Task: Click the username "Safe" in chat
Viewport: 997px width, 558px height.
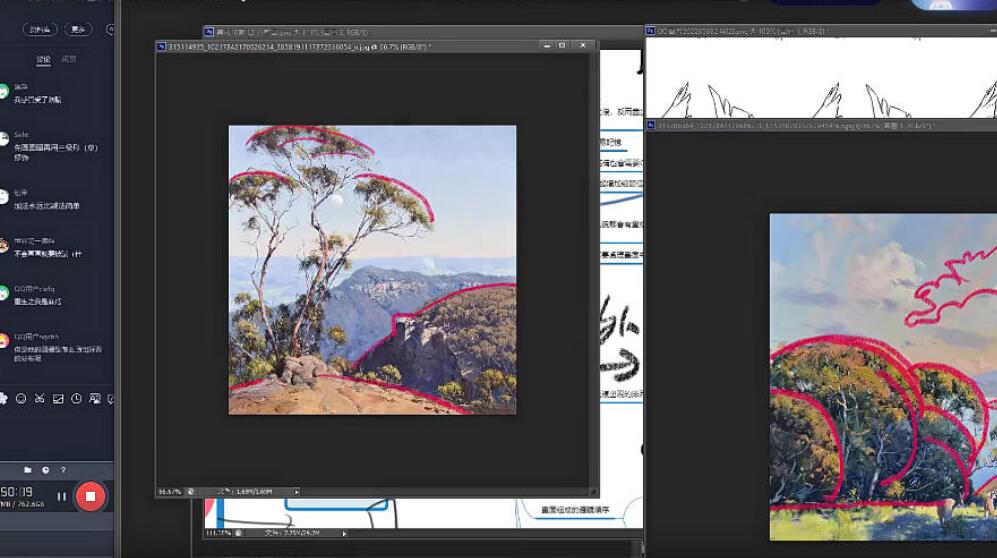Action: [x=21, y=135]
